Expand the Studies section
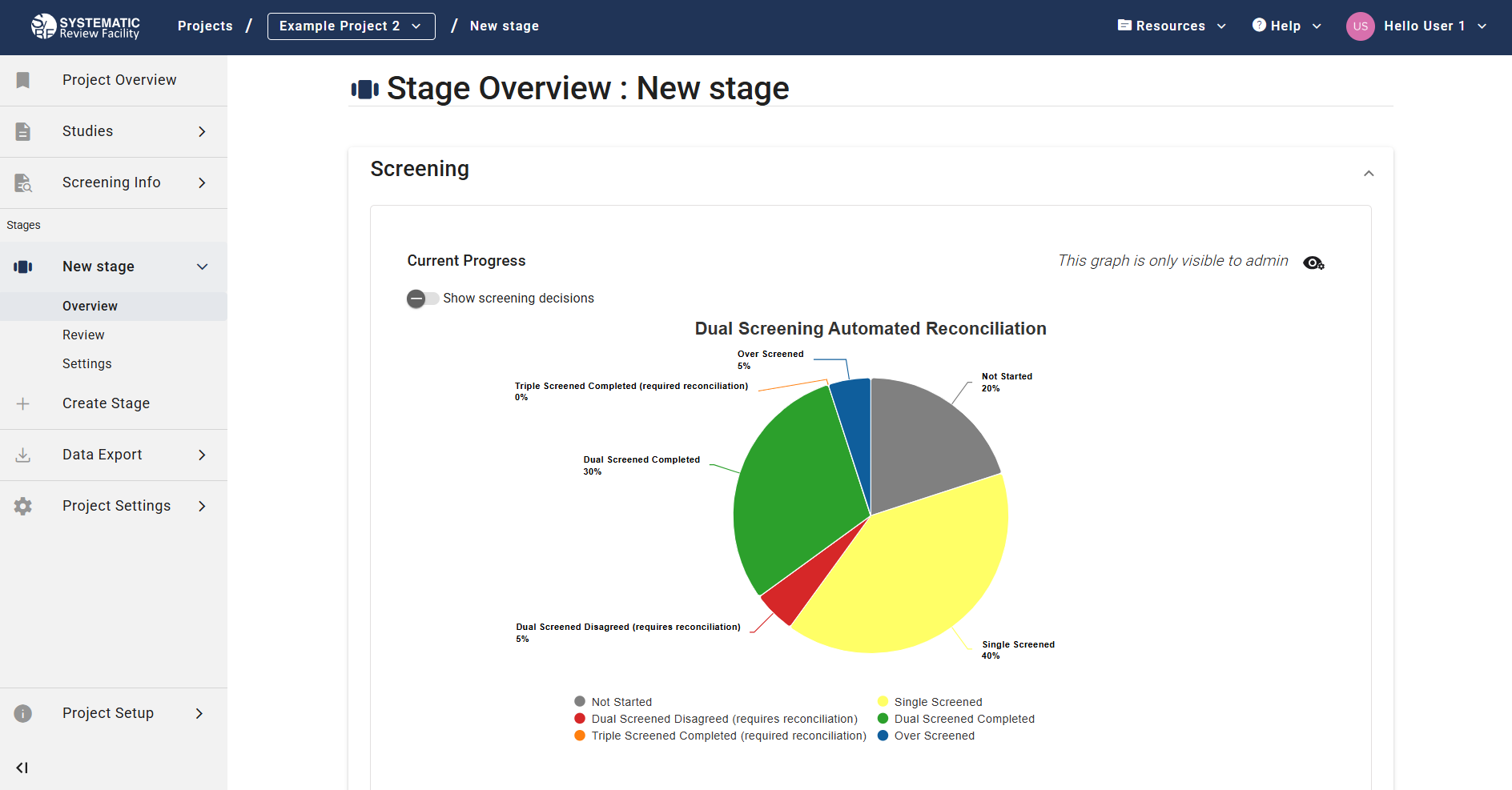The image size is (1512, 790). click(201, 130)
